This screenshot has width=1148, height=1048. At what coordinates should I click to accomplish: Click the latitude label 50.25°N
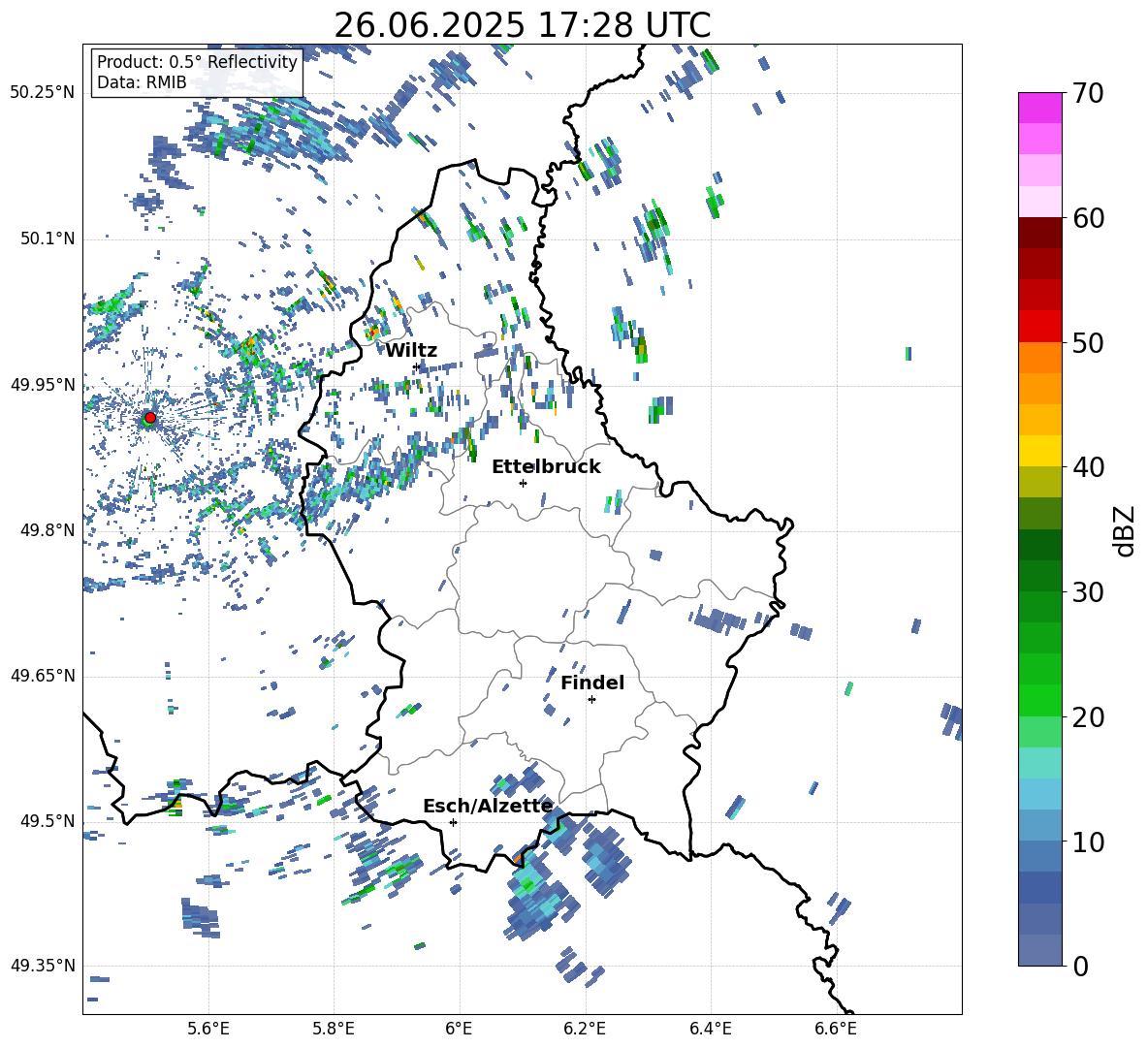[43, 93]
